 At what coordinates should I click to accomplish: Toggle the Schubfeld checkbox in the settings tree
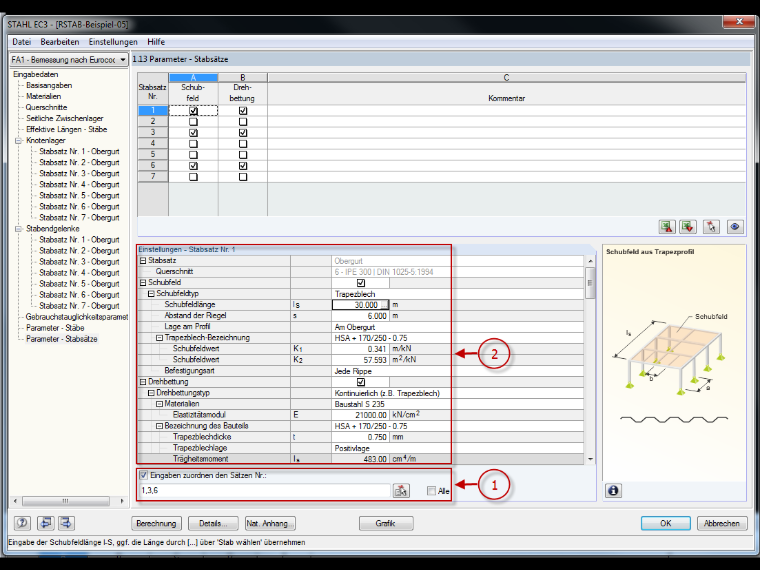click(x=361, y=283)
